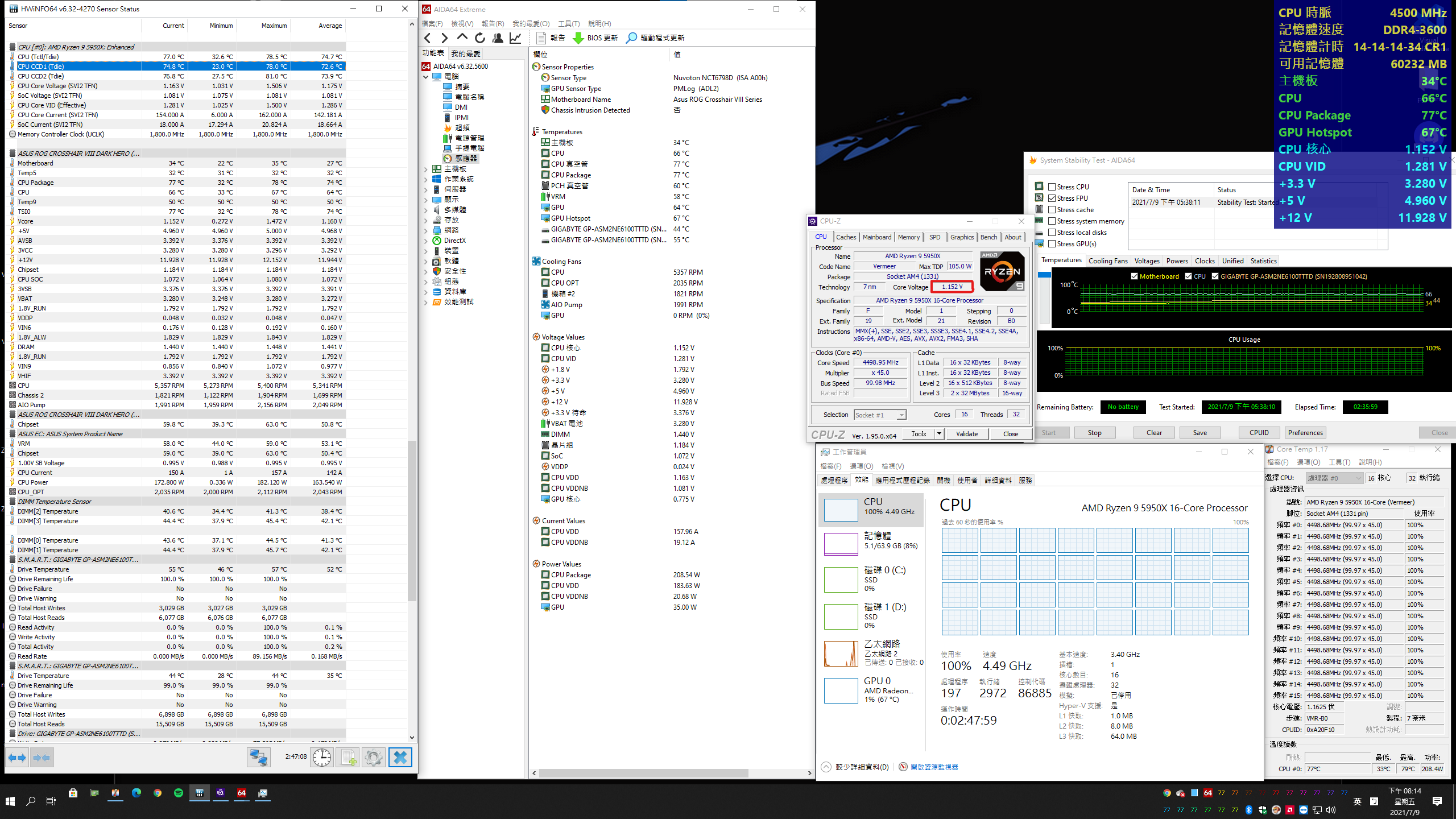Toggle Motherboard graph checkbox
The width and height of the screenshot is (1456, 819).
1135,276
